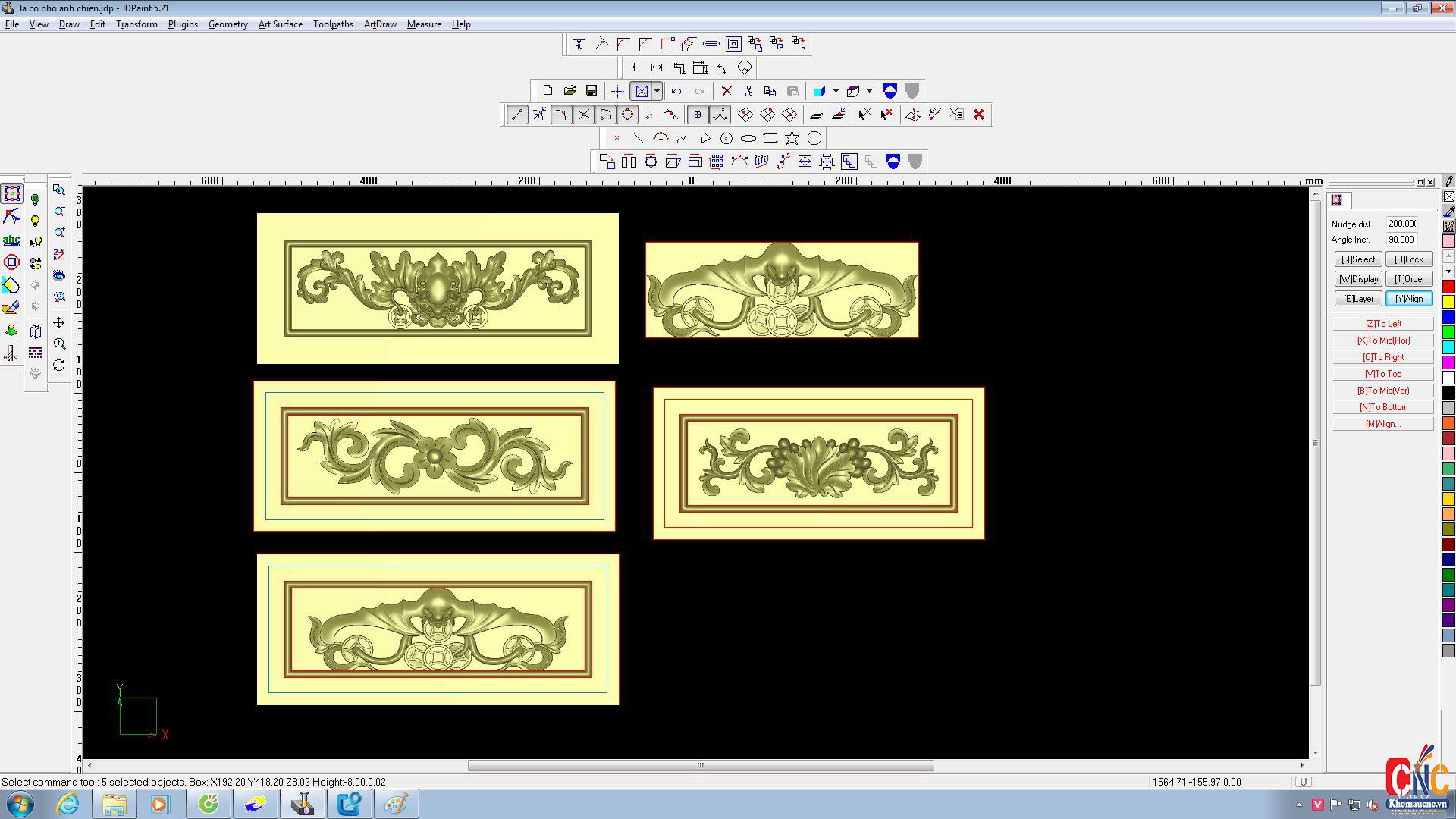
Task: Toggle endpoint snap button
Action: [517, 115]
